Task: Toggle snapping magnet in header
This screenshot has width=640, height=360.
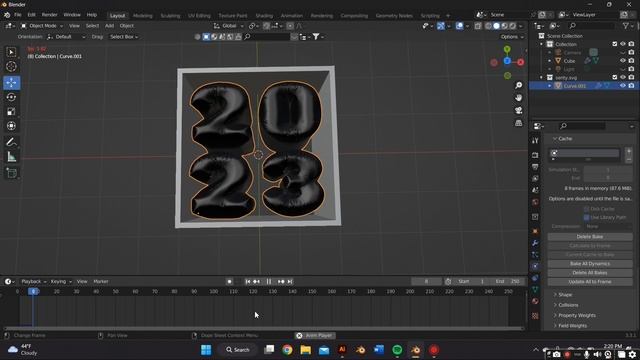Action: (x=267, y=26)
